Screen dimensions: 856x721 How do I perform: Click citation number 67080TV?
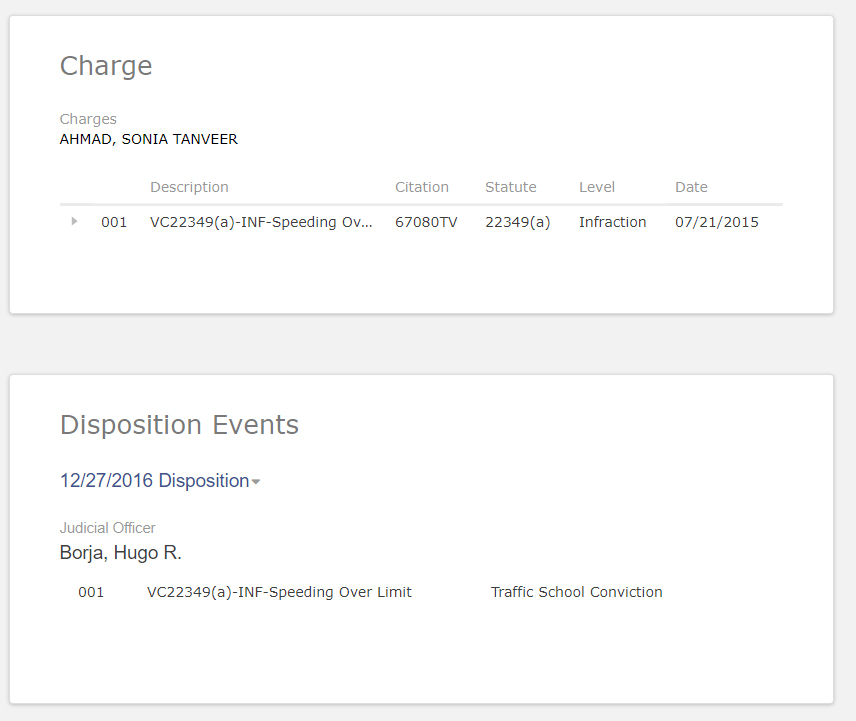pos(426,222)
